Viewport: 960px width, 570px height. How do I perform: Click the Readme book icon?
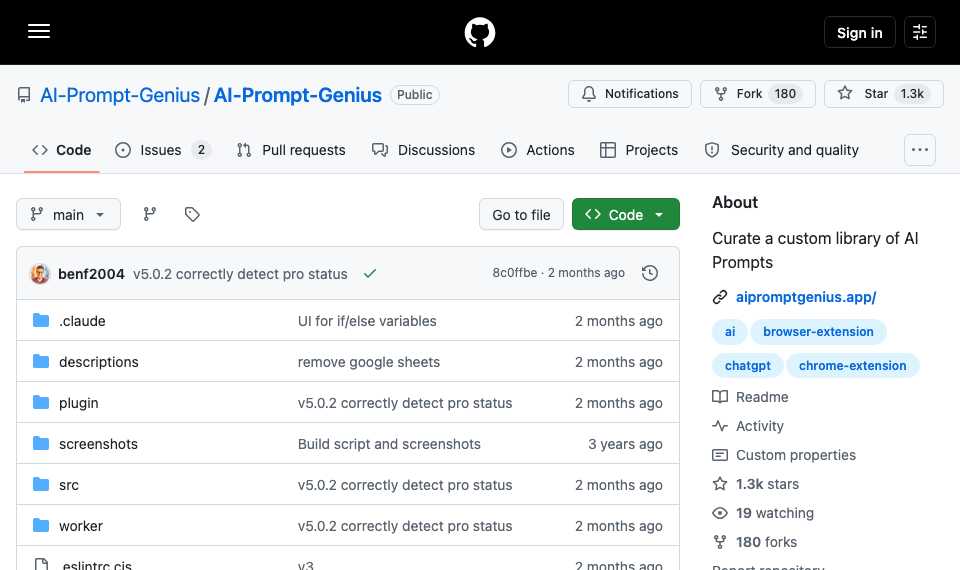(x=720, y=397)
